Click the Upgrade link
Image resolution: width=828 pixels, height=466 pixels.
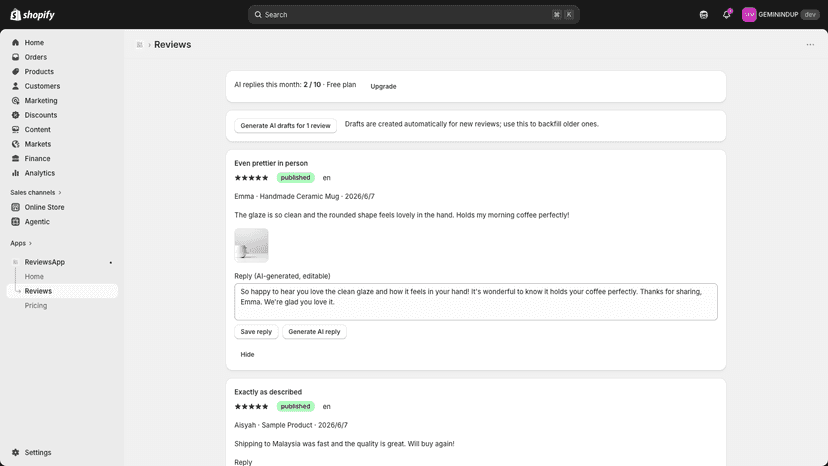tap(383, 86)
